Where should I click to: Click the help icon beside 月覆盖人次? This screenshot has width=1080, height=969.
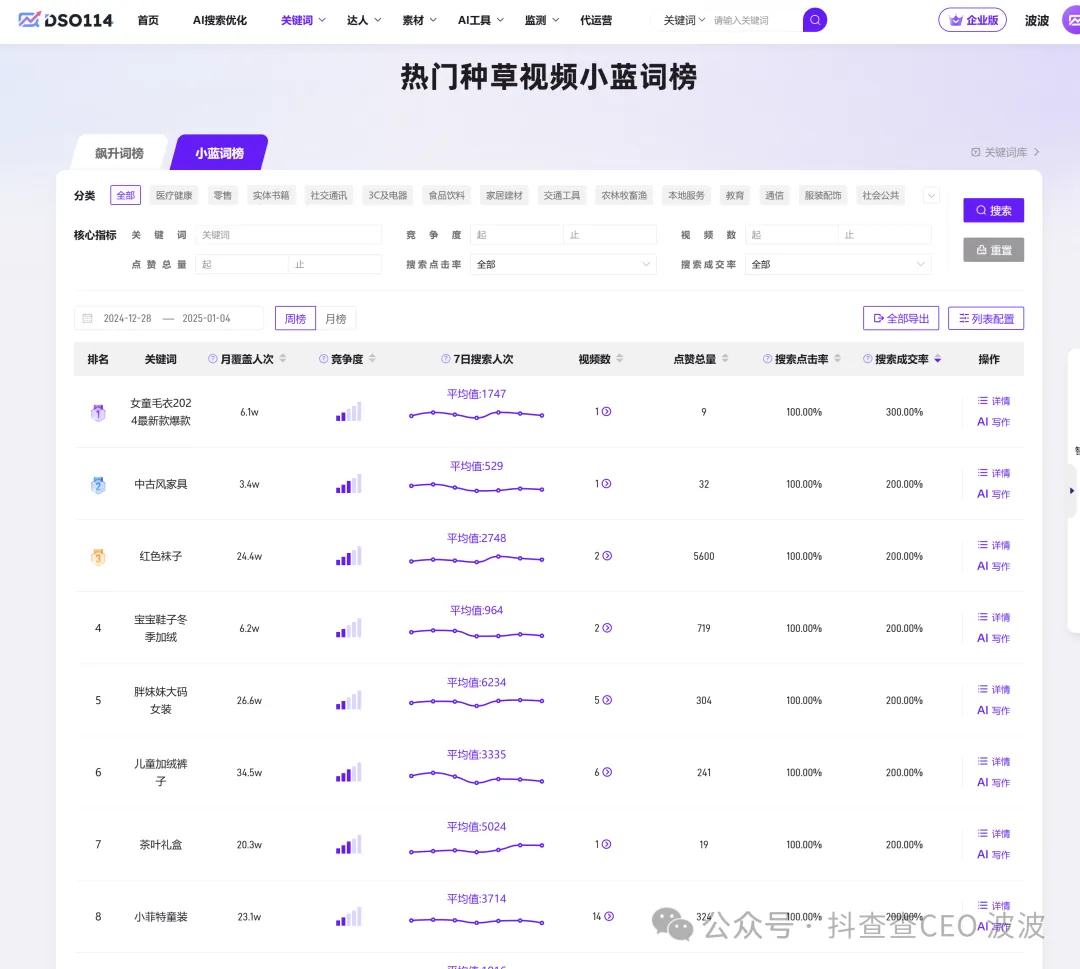(x=213, y=359)
